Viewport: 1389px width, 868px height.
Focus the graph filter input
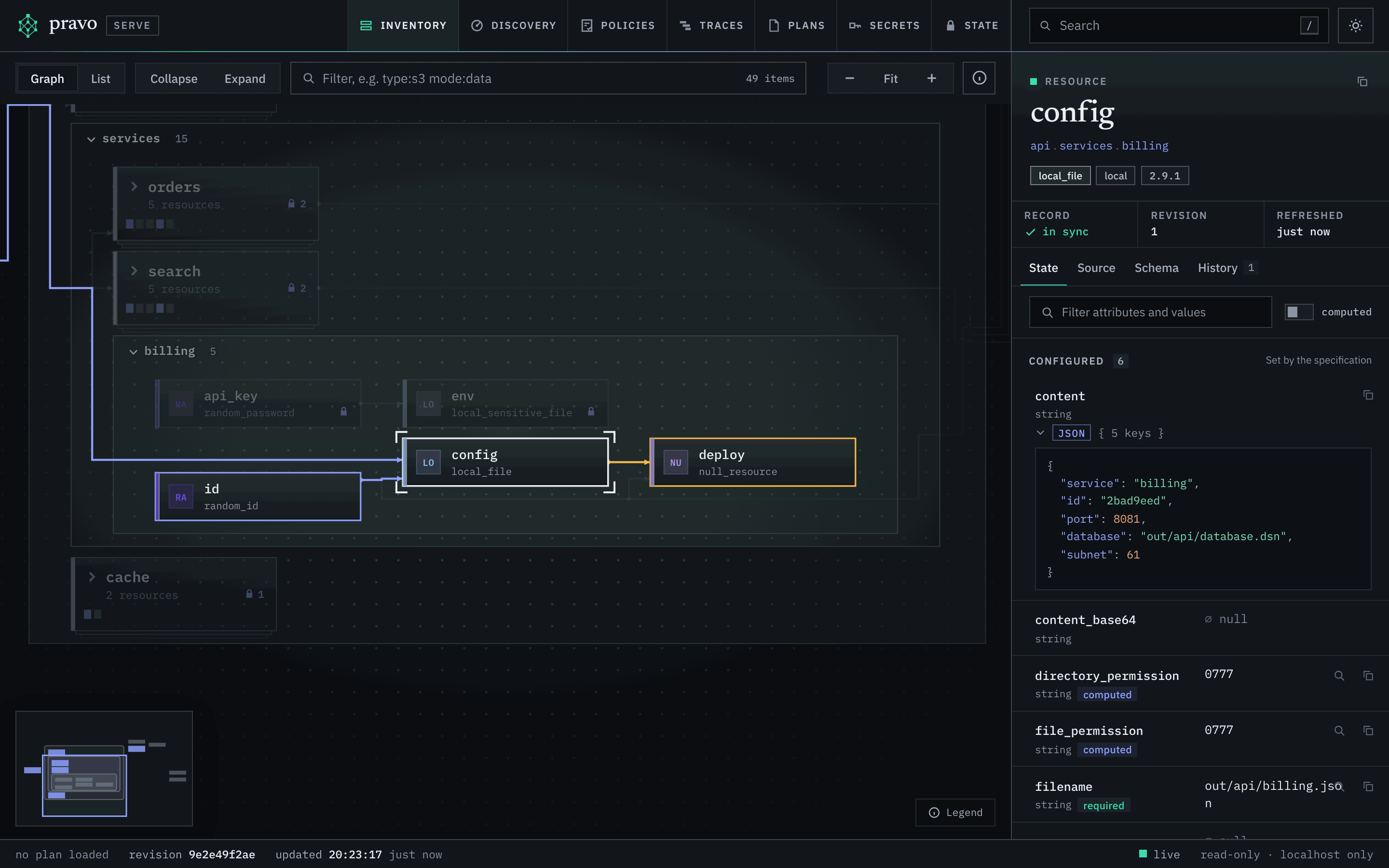(547, 78)
